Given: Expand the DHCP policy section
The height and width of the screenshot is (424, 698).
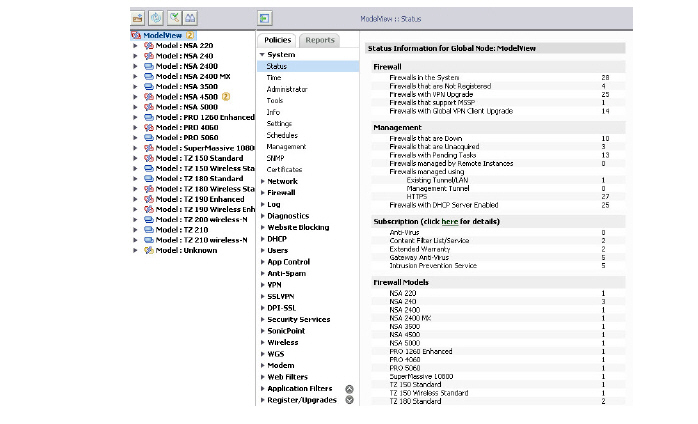Looking at the screenshot, I should coord(263,239).
